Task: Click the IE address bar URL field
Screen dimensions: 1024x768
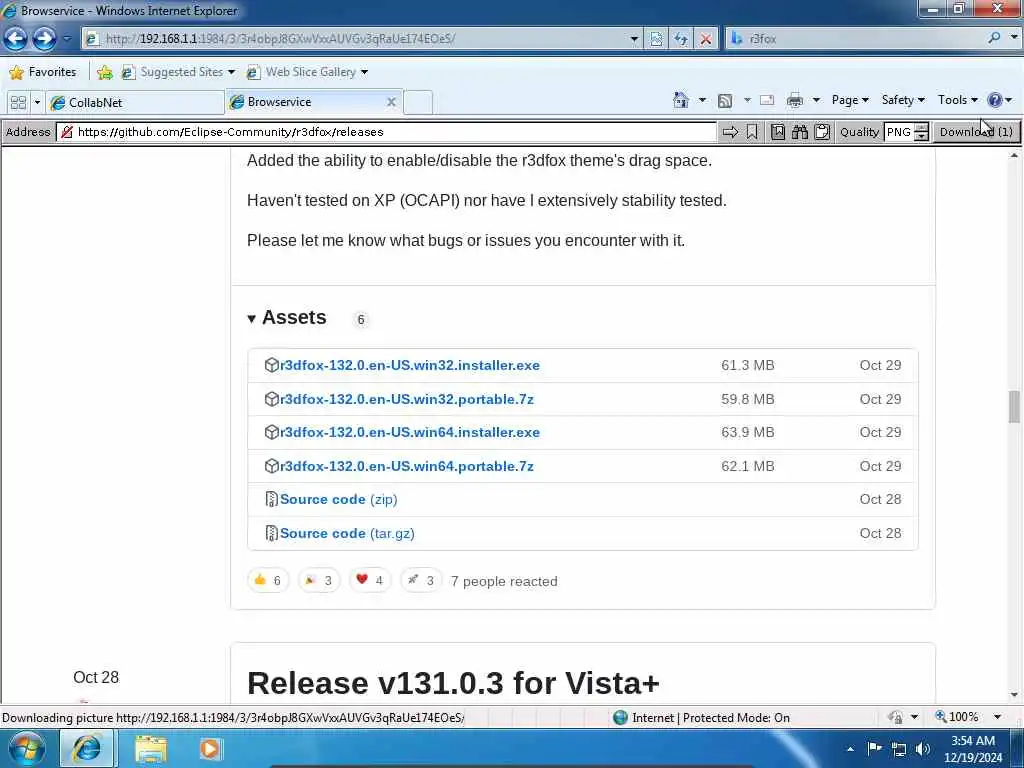Action: point(355,39)
